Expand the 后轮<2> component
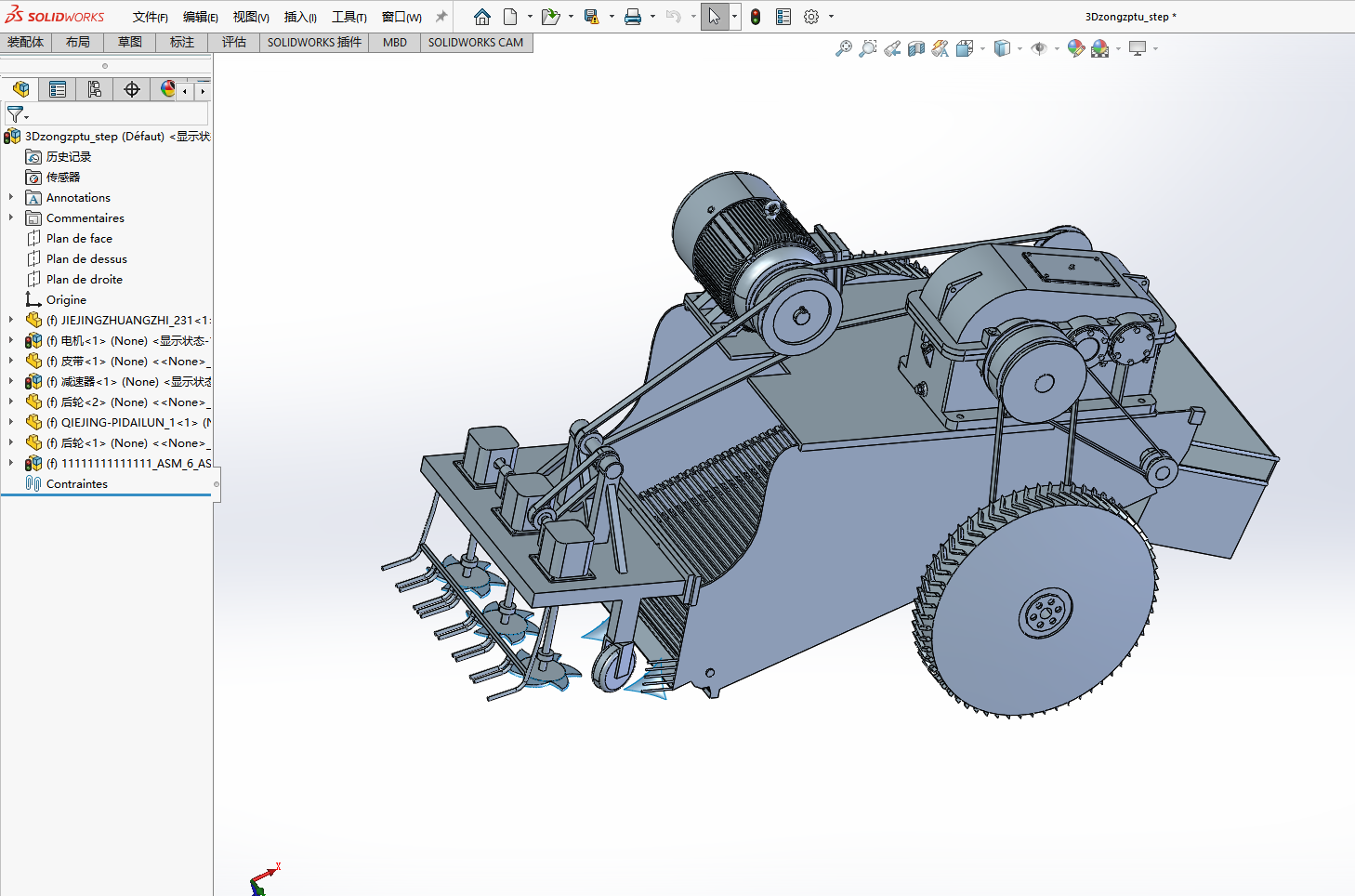 11,402
